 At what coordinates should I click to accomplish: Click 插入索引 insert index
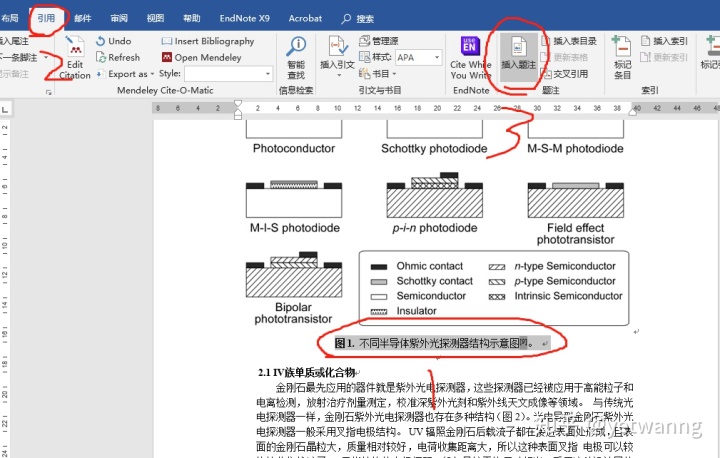664,41
